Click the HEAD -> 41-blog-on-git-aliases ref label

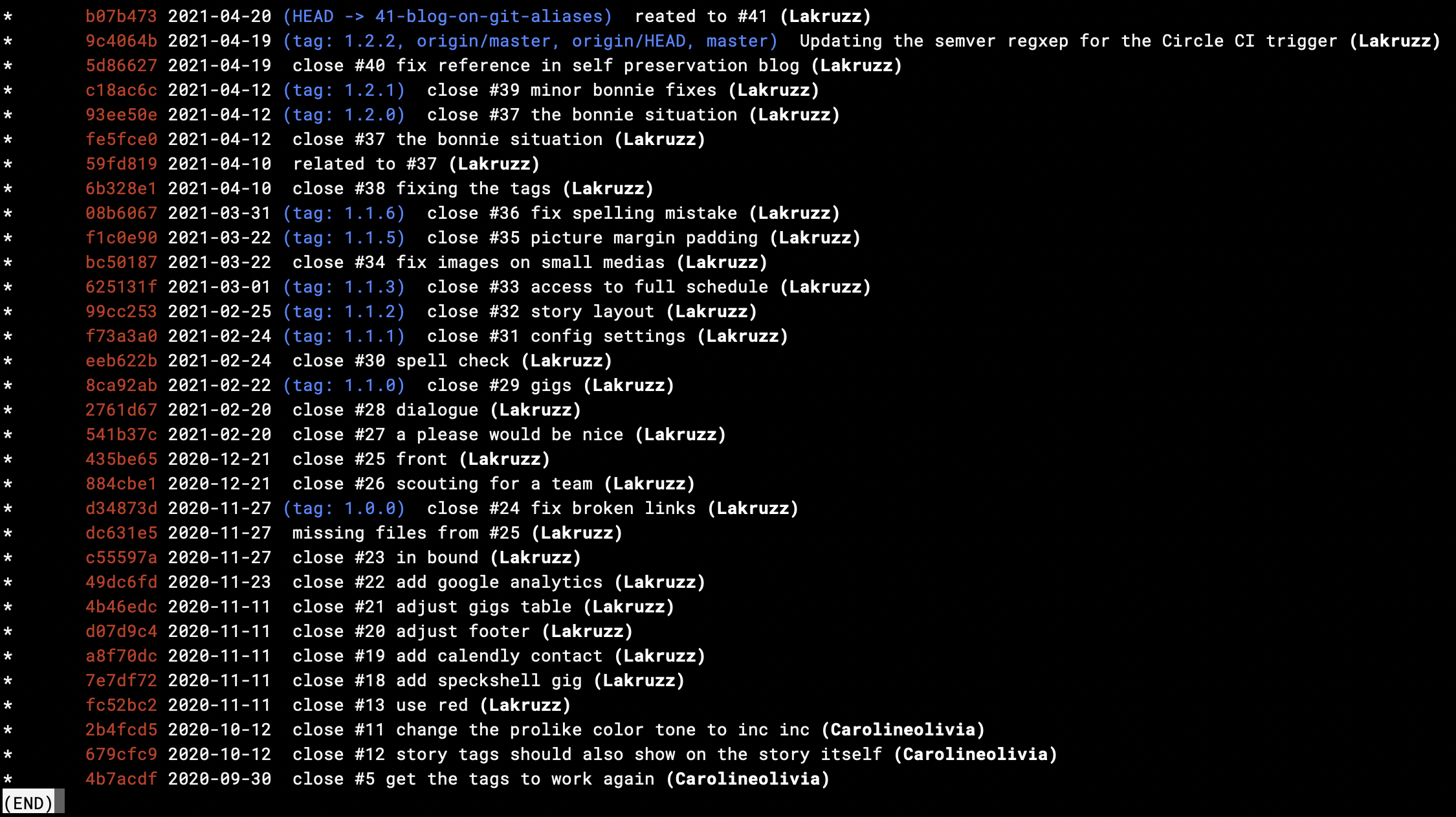(447, 16)
